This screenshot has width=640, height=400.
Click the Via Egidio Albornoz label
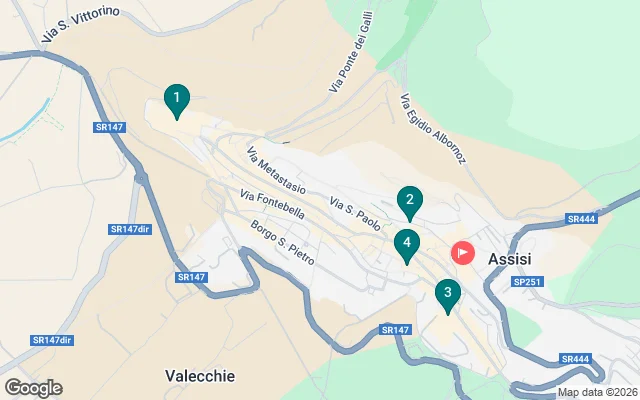[433, 129]
